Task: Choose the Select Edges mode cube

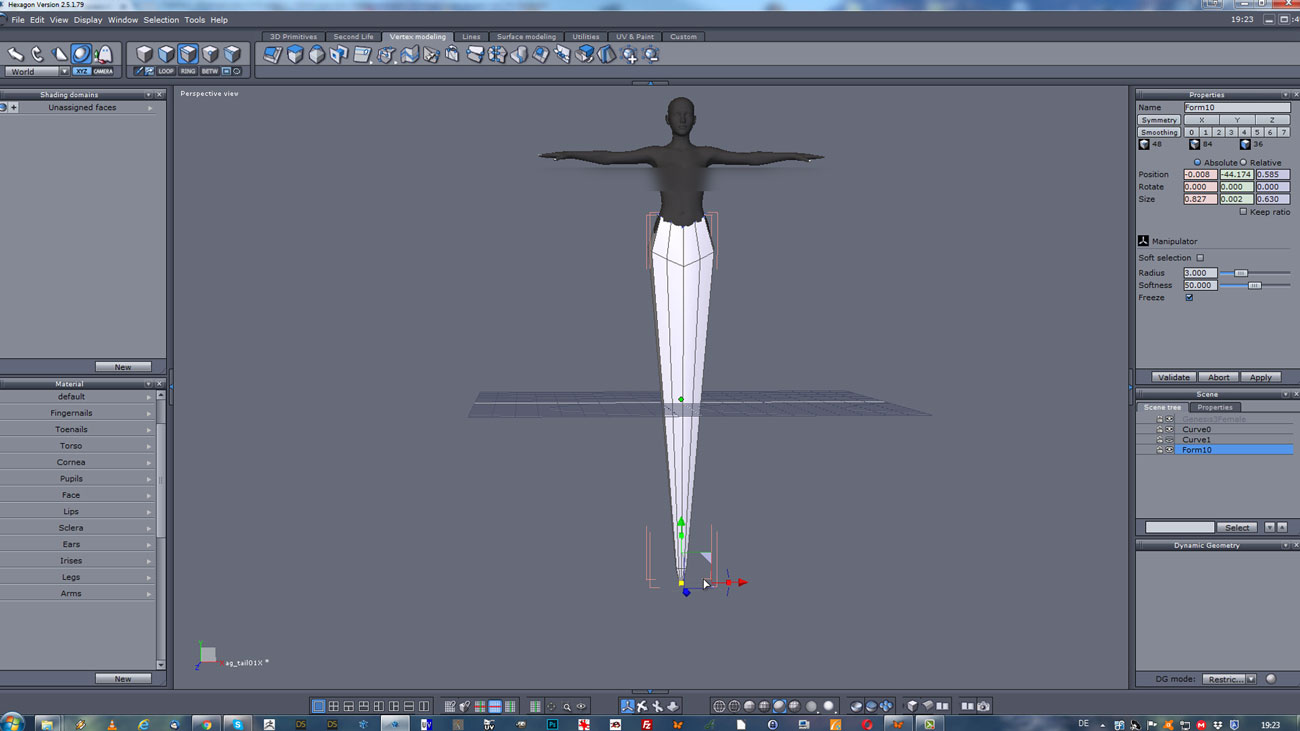Action: pos(188,54)
